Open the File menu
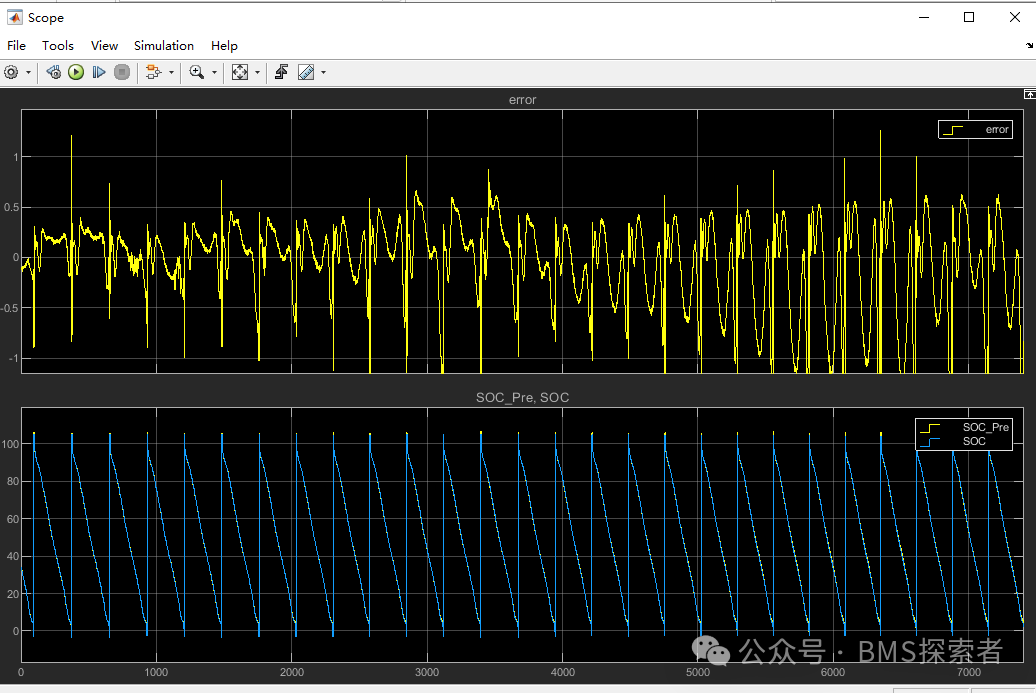 [x=17, y=46]
